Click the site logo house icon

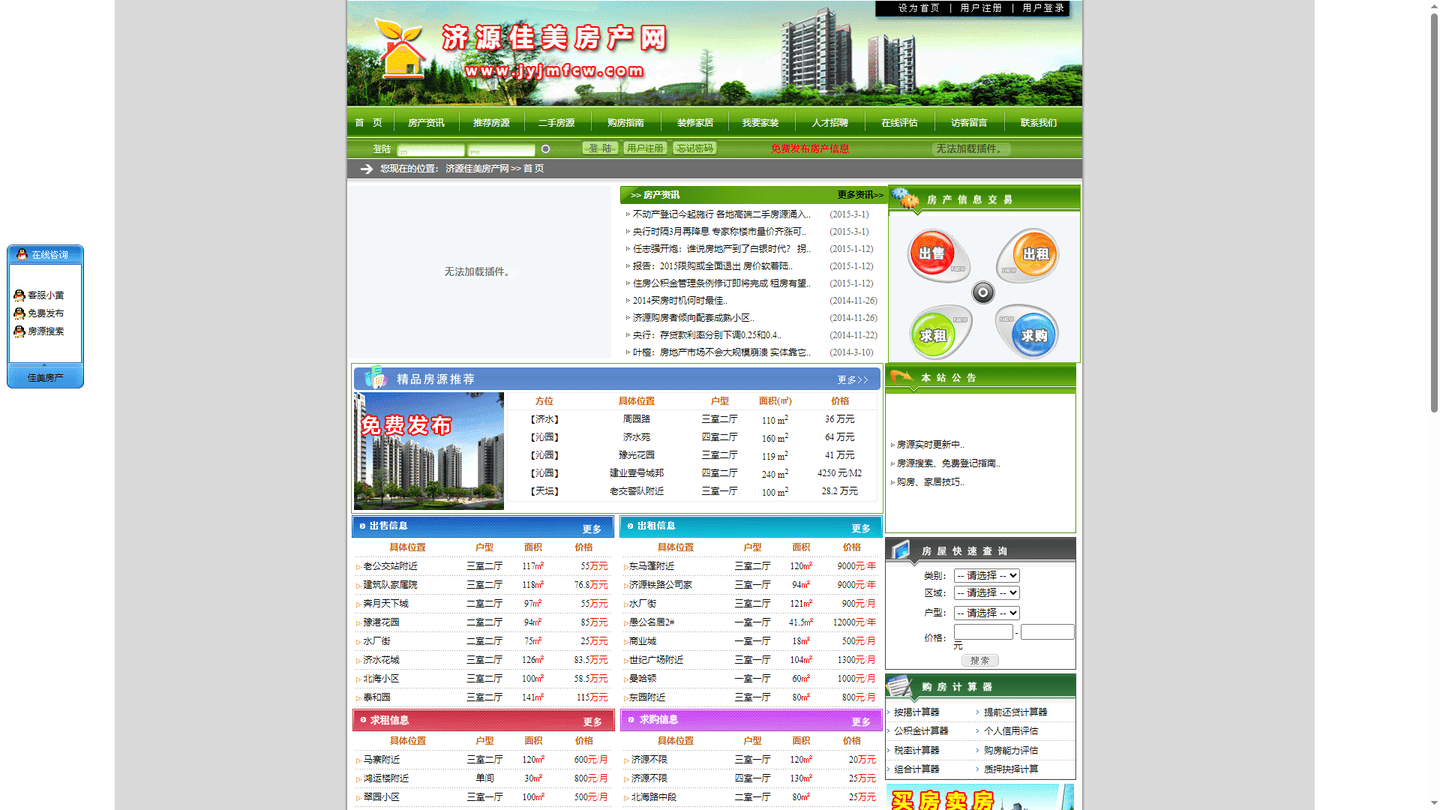(x=402, y=47)
